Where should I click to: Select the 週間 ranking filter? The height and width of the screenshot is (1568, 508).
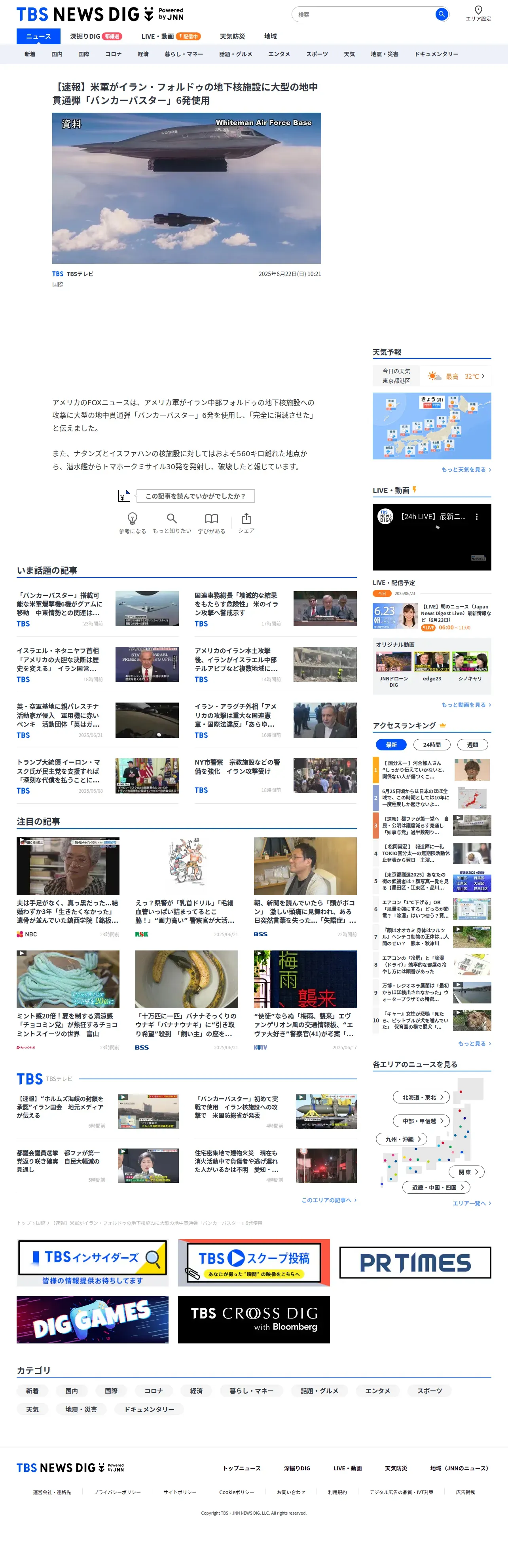[473, 744]
